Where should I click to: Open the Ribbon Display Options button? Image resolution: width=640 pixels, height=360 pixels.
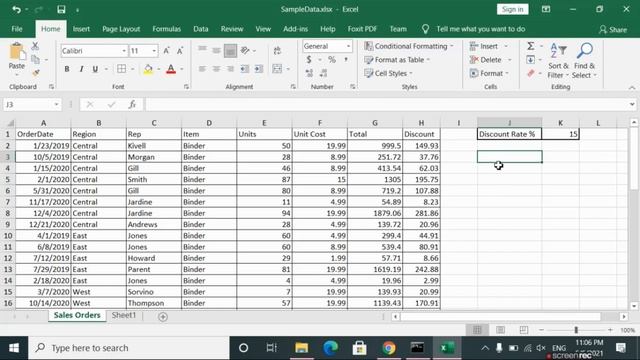point(546,9)
